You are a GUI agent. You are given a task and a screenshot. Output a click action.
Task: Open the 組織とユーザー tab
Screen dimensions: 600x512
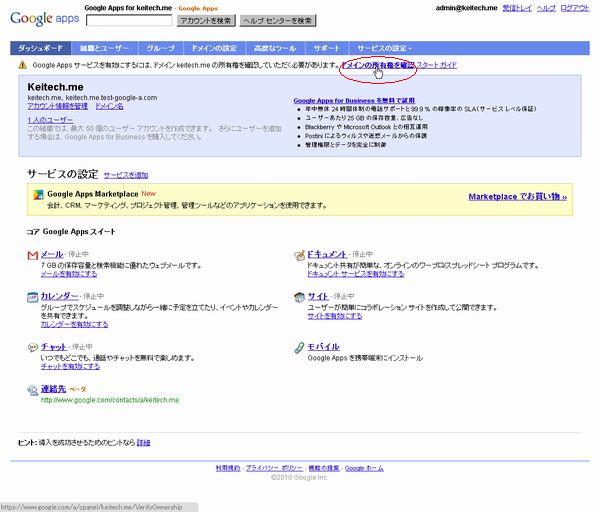point(104,48)
